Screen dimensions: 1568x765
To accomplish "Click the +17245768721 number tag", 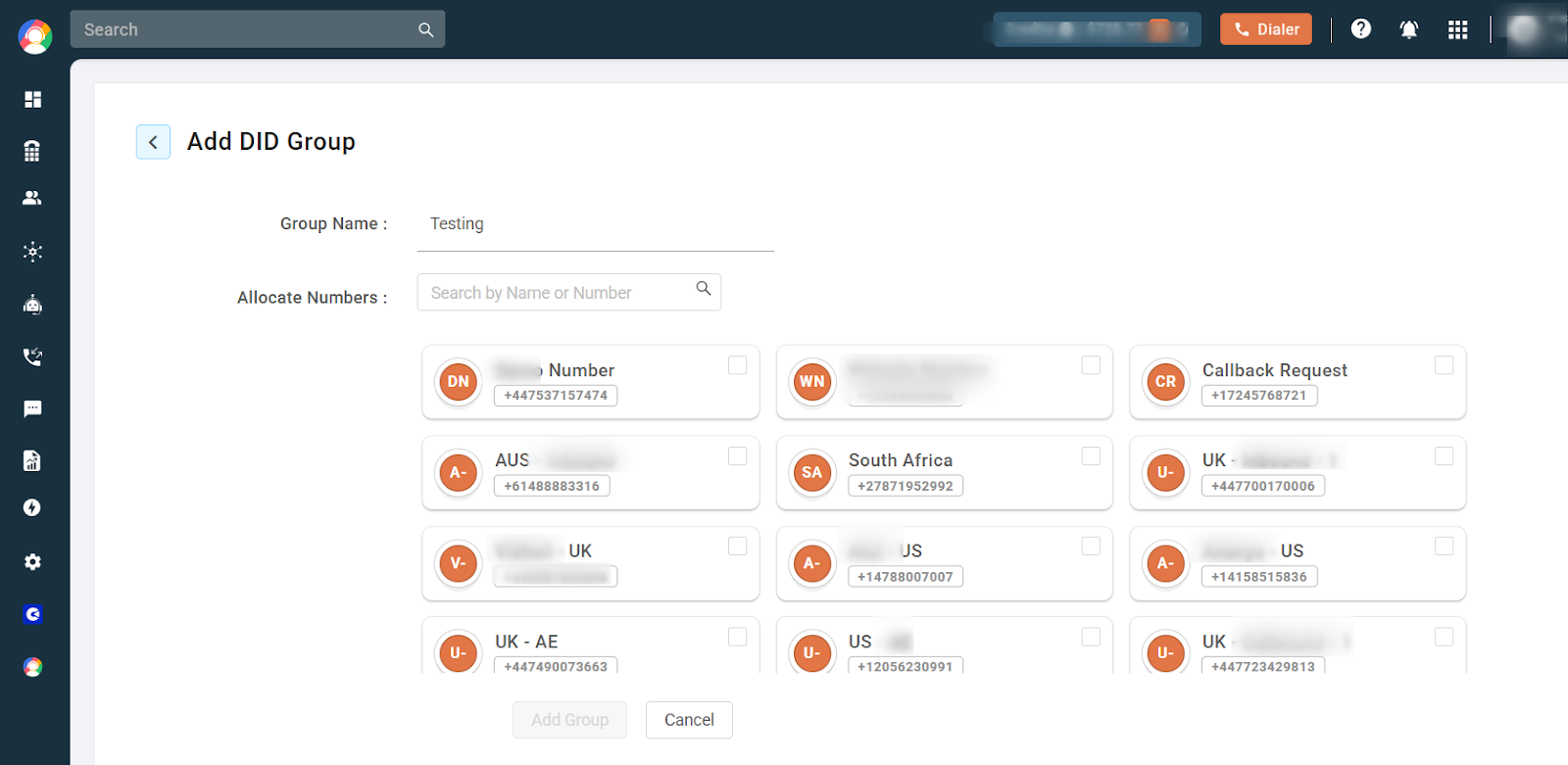I will click(x=1259, y=396).
